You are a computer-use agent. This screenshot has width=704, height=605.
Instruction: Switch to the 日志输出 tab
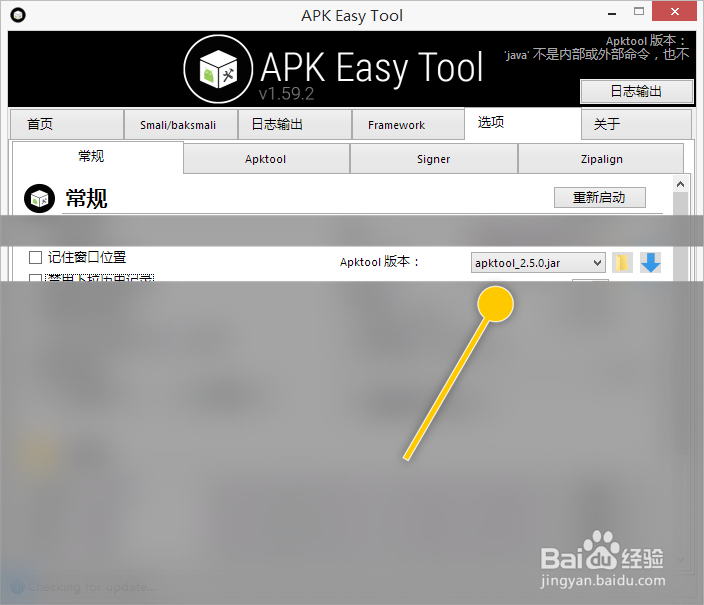295,124
